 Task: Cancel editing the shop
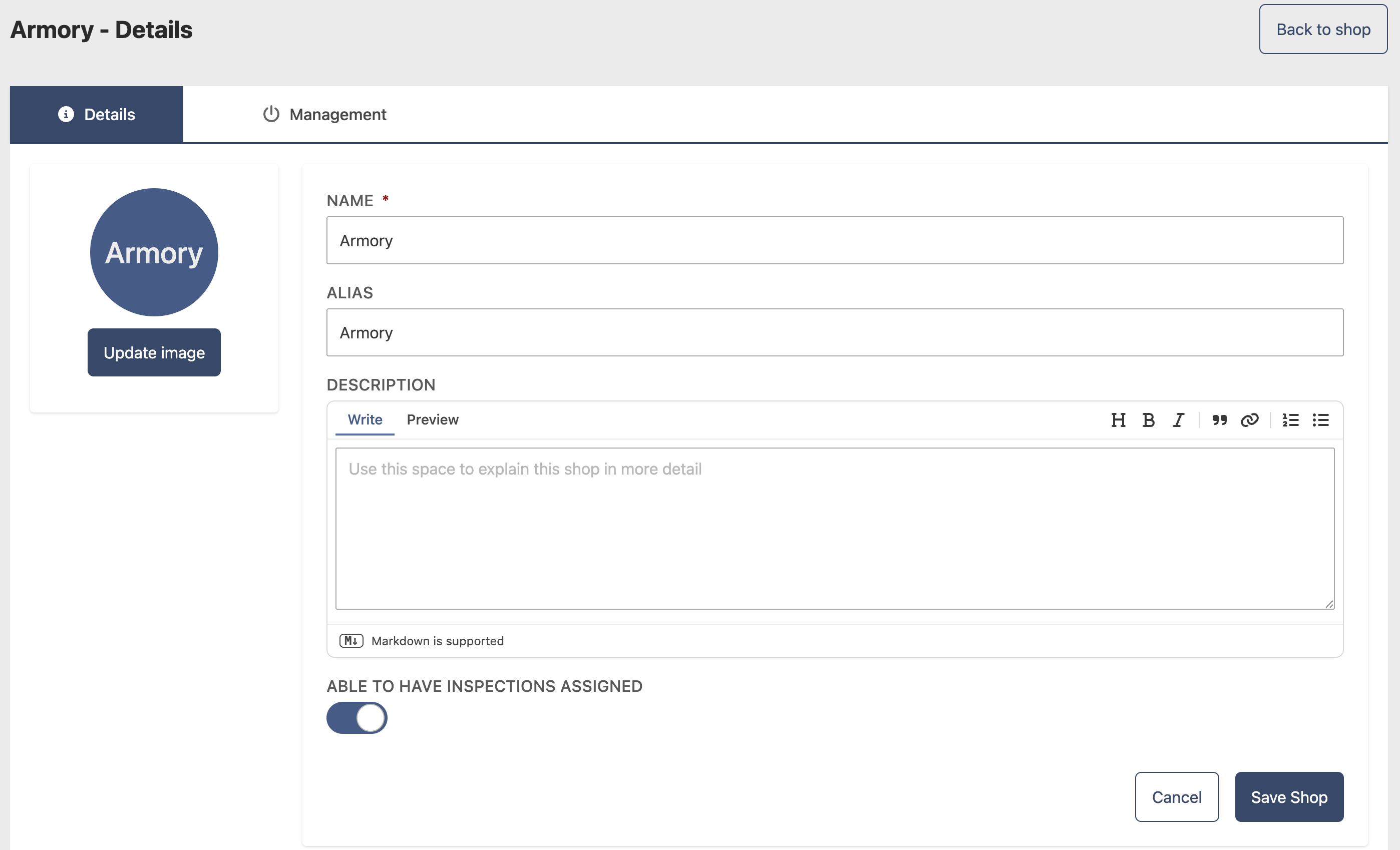pos(1177,796)
